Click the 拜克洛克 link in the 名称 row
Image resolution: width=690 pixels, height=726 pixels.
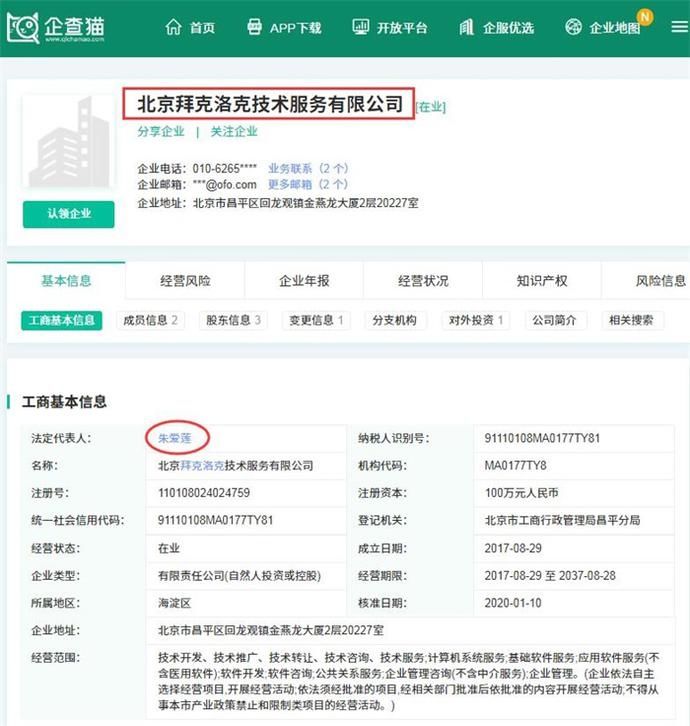point(202,465)
